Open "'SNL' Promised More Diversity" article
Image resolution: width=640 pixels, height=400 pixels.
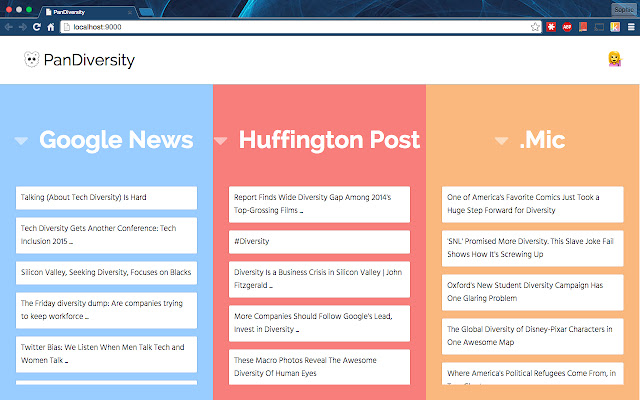[x=533, y=248]
